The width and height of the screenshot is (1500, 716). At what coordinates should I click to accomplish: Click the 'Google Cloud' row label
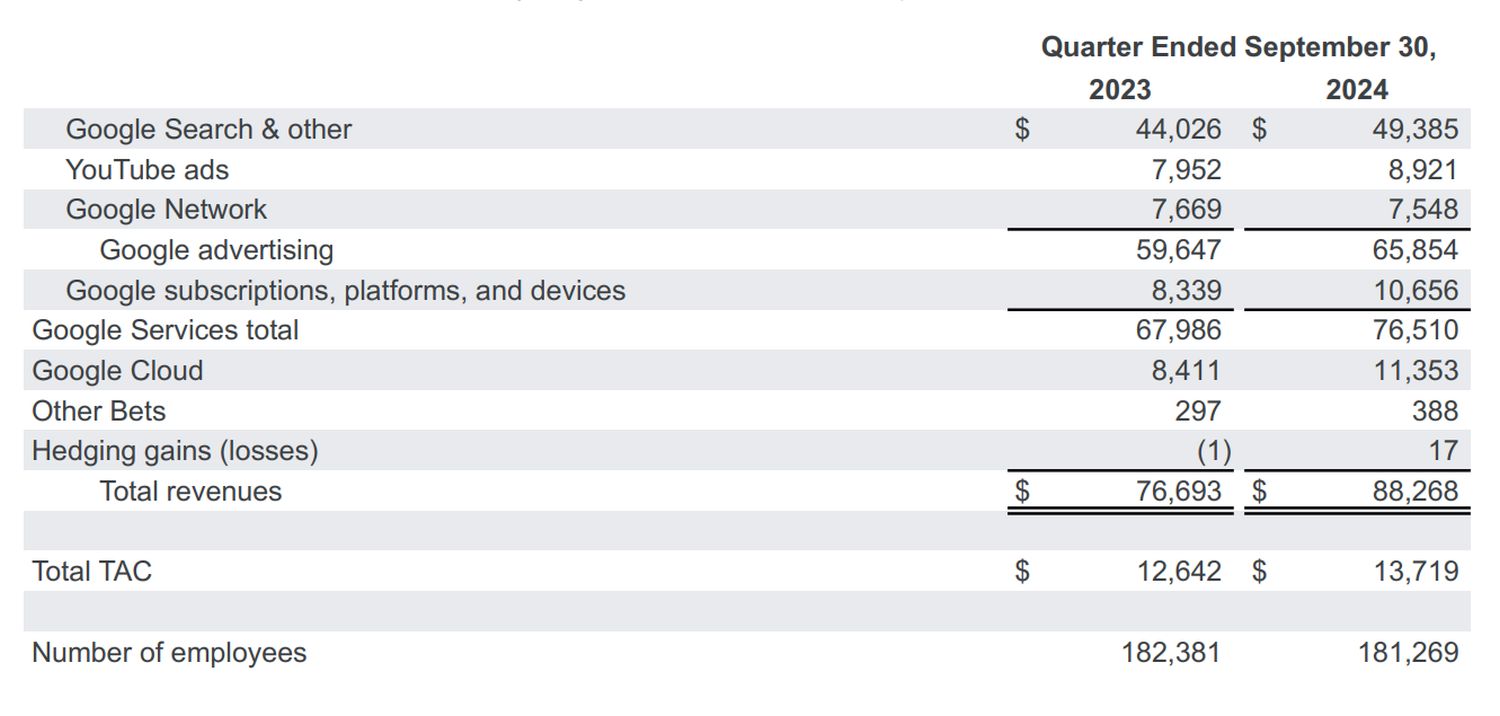click(117, 371)
